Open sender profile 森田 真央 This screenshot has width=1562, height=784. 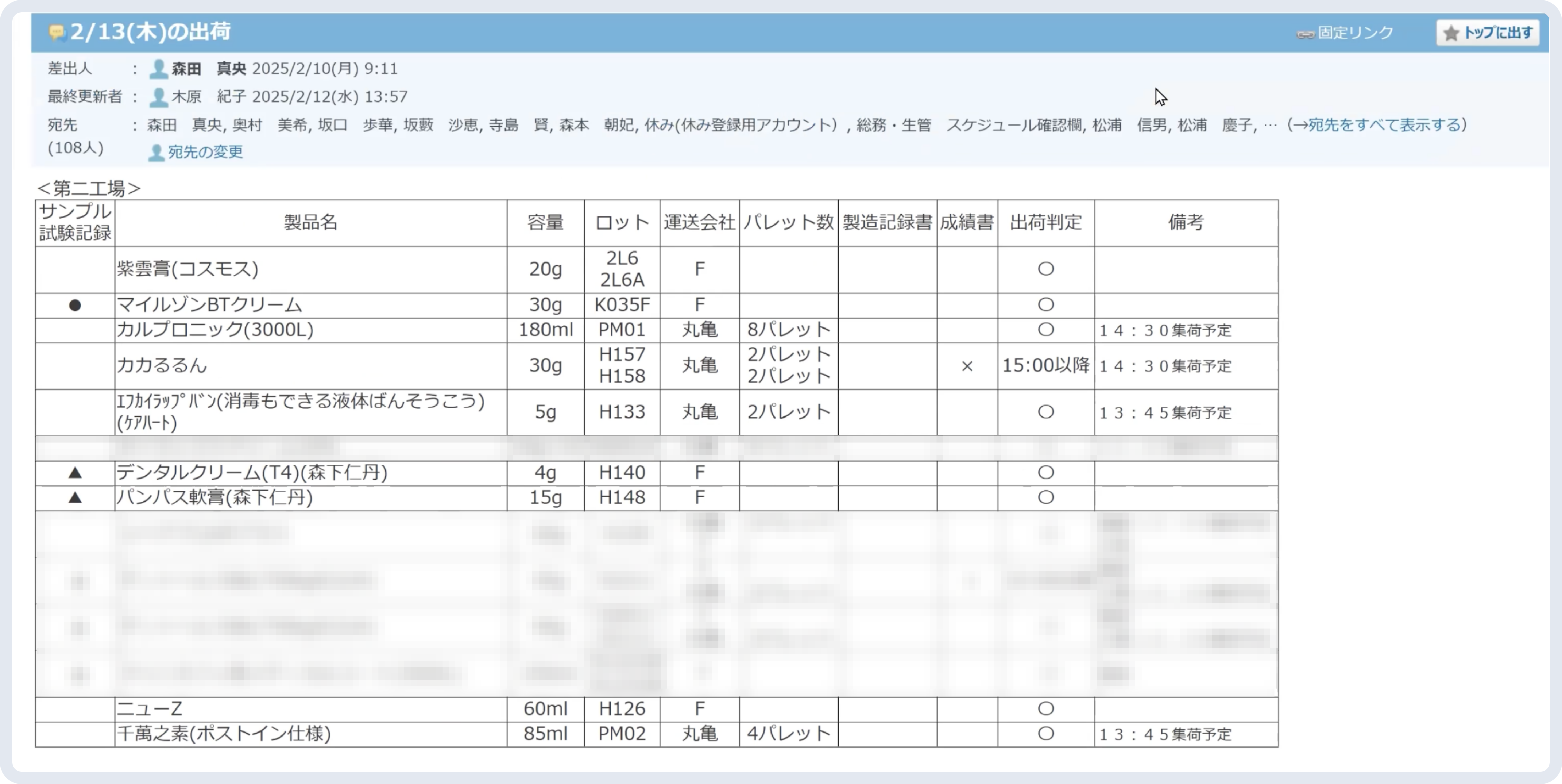pyautogui.click(x=209, y=68)
